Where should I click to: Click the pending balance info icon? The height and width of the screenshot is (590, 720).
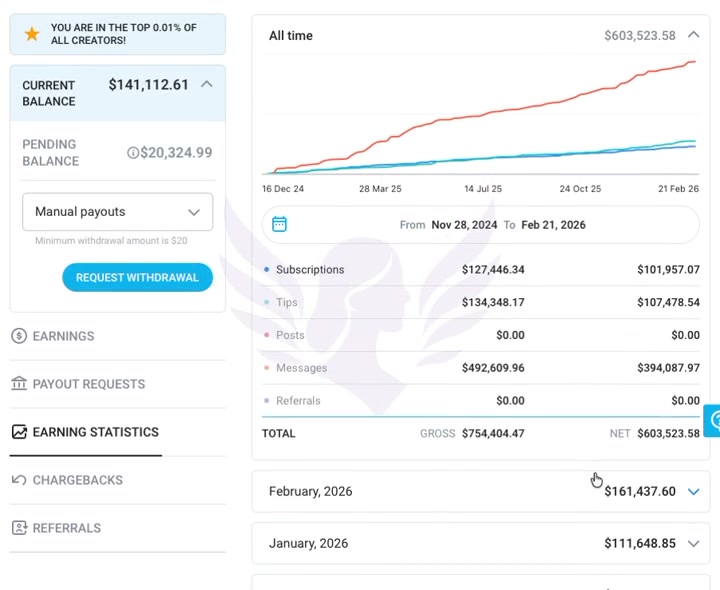(133, 153)
